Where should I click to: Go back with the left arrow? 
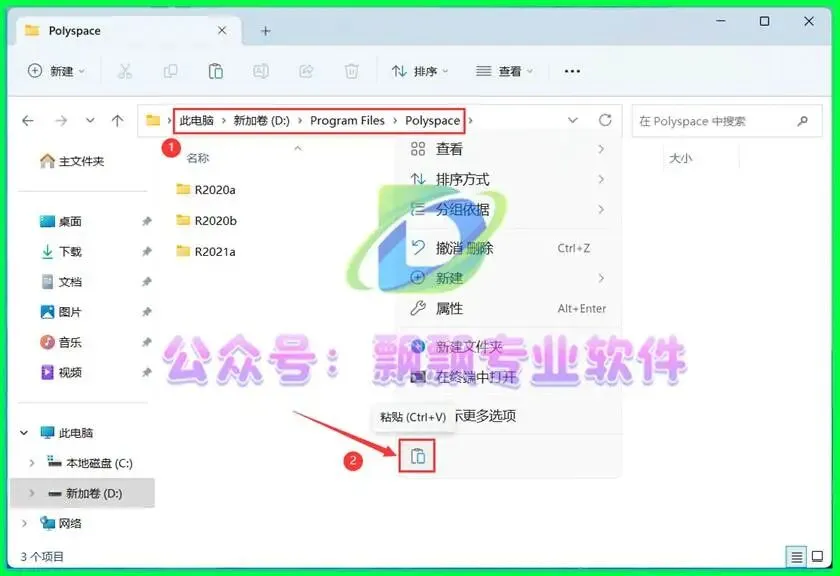coord(28,121)
